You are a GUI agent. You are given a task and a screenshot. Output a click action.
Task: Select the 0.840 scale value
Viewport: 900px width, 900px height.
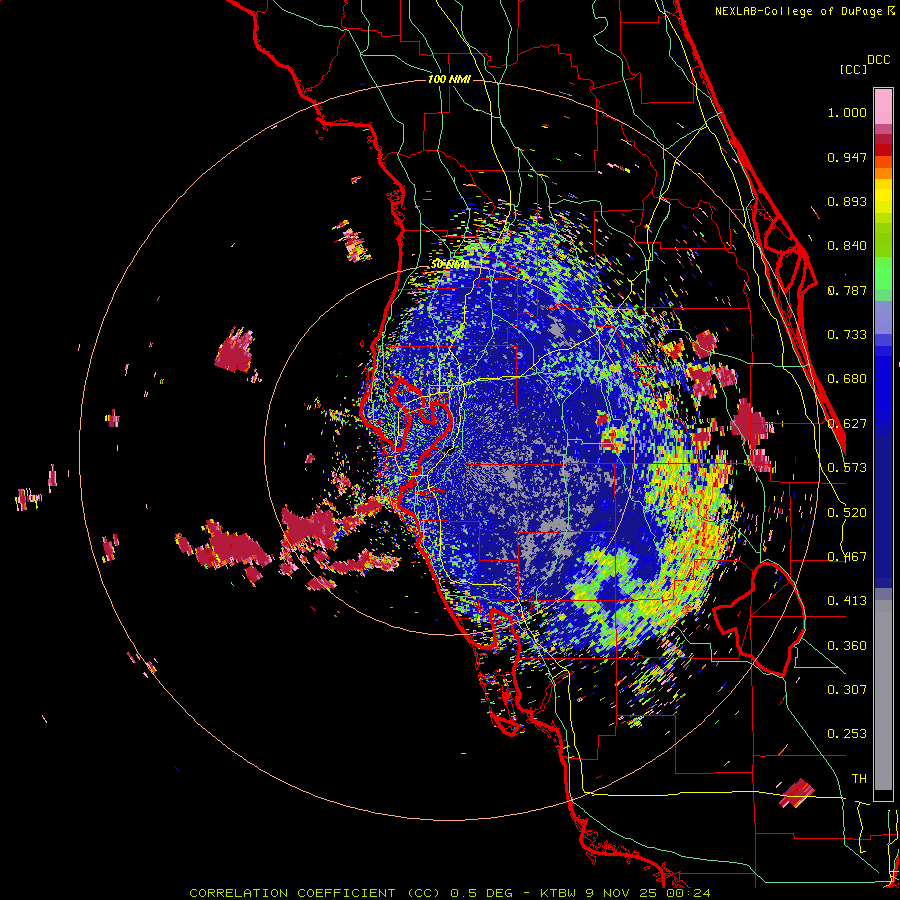pyautogui.click(x=847, y=246)
